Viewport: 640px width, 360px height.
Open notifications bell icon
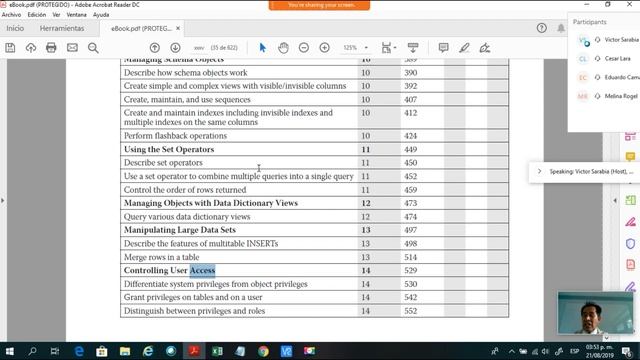point(561,28)
